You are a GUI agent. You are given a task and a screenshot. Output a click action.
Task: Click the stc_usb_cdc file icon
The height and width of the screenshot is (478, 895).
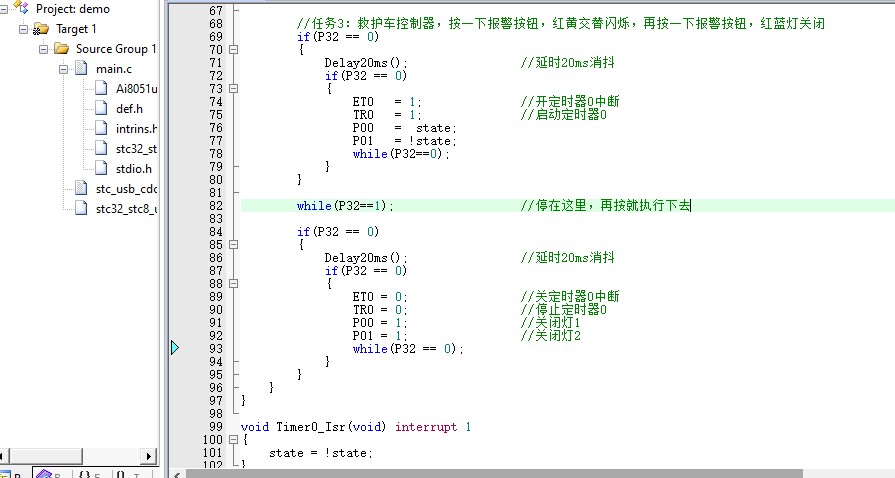(81, 189)
